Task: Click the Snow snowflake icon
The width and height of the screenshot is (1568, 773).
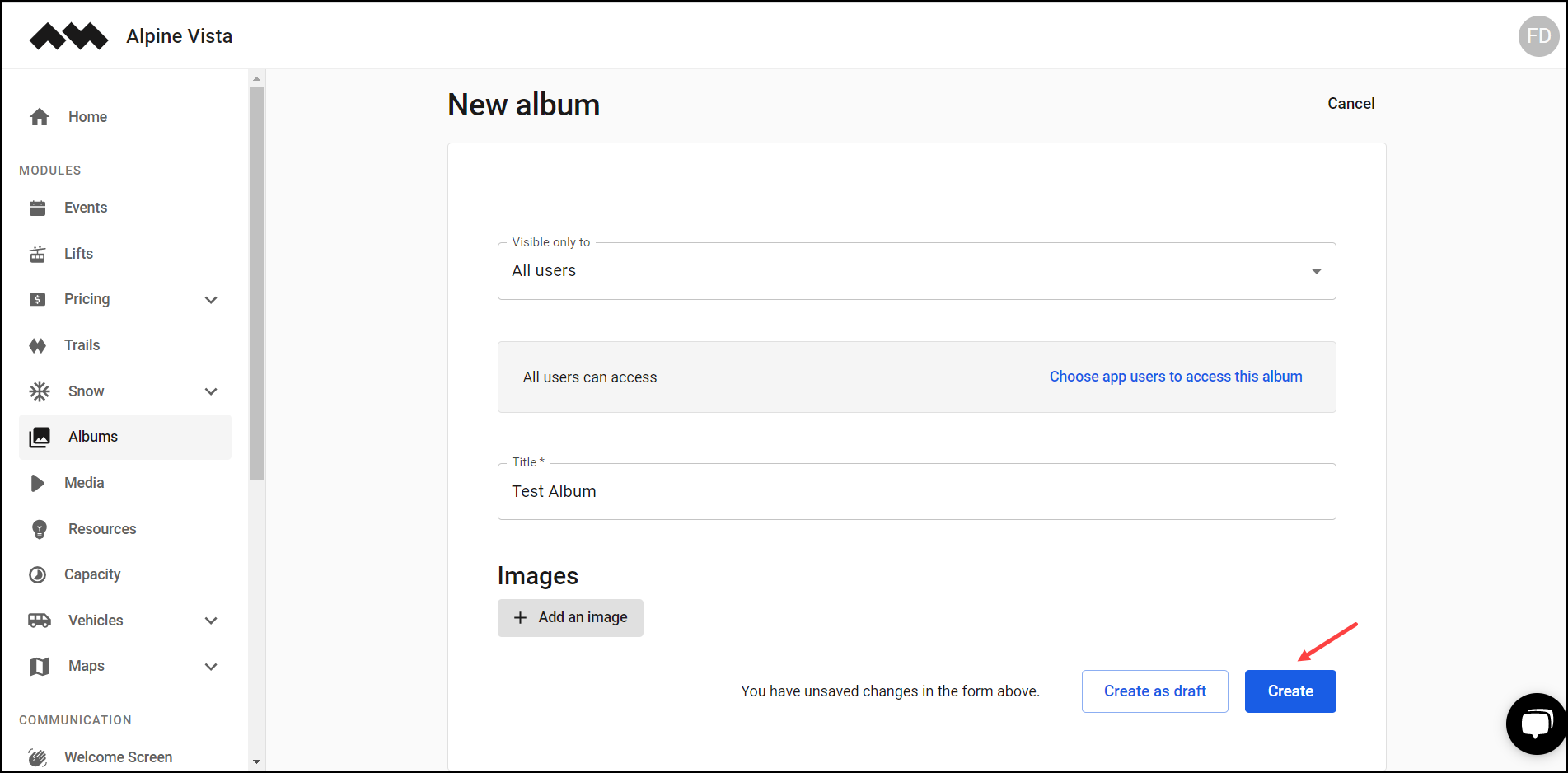Action: 38,391
